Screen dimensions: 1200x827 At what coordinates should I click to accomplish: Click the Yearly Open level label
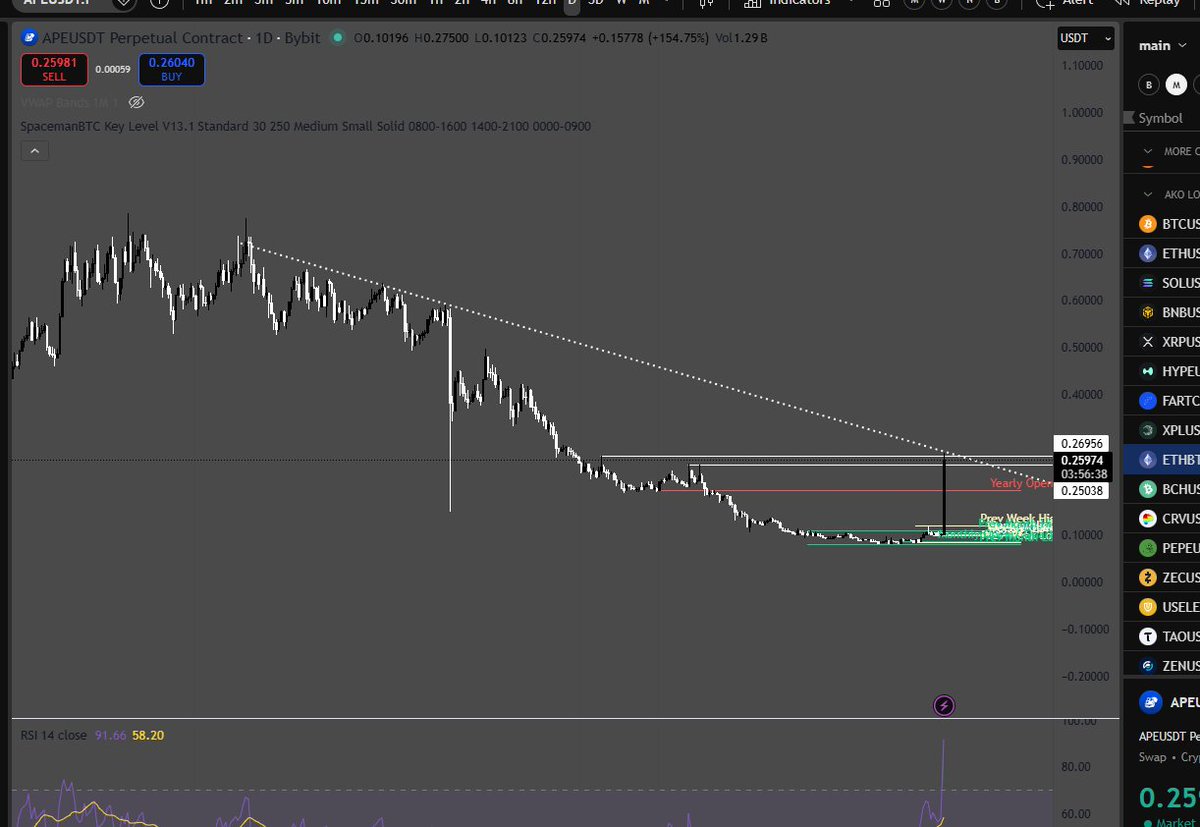click(1020, 483)
